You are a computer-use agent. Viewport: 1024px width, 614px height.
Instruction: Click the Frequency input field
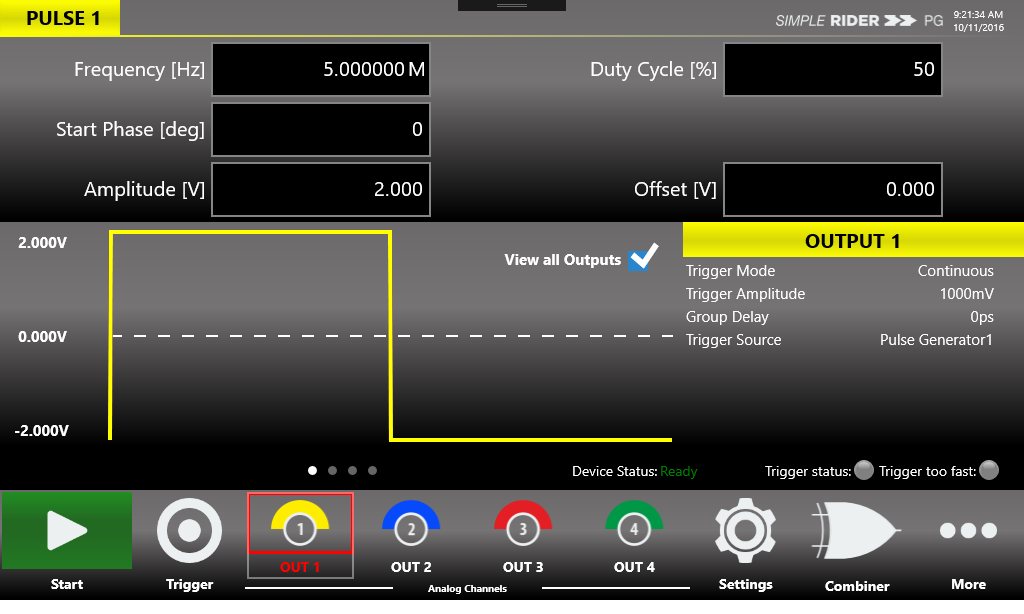pos(321,70)
